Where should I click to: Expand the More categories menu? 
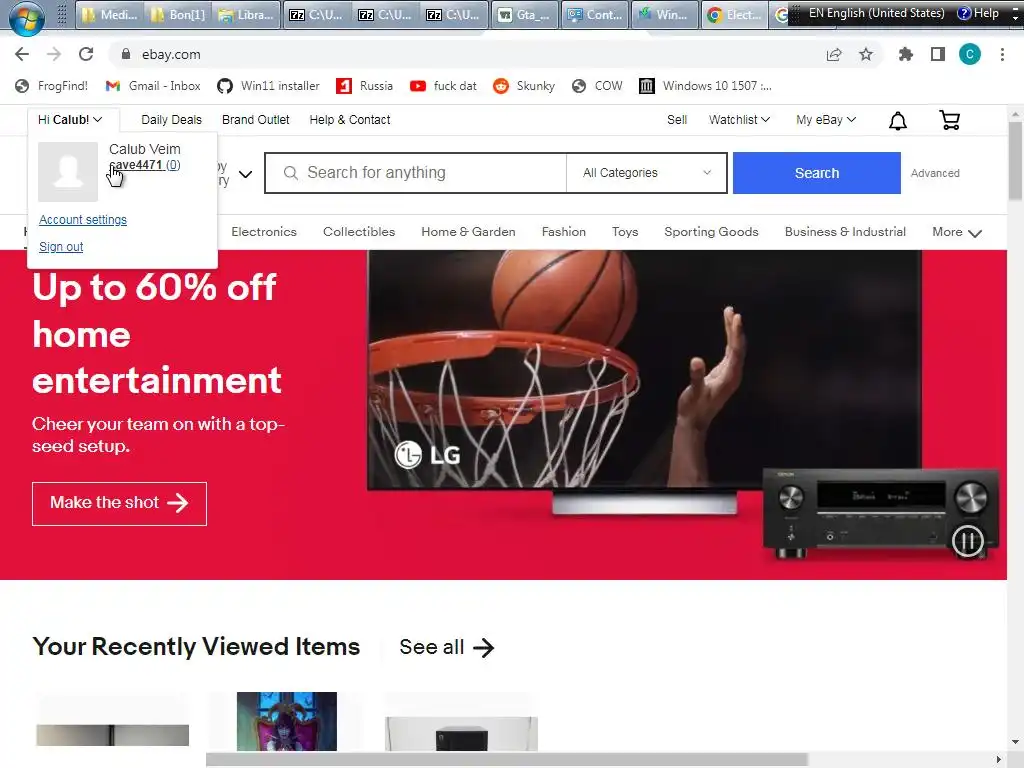(x=957, y=232)
